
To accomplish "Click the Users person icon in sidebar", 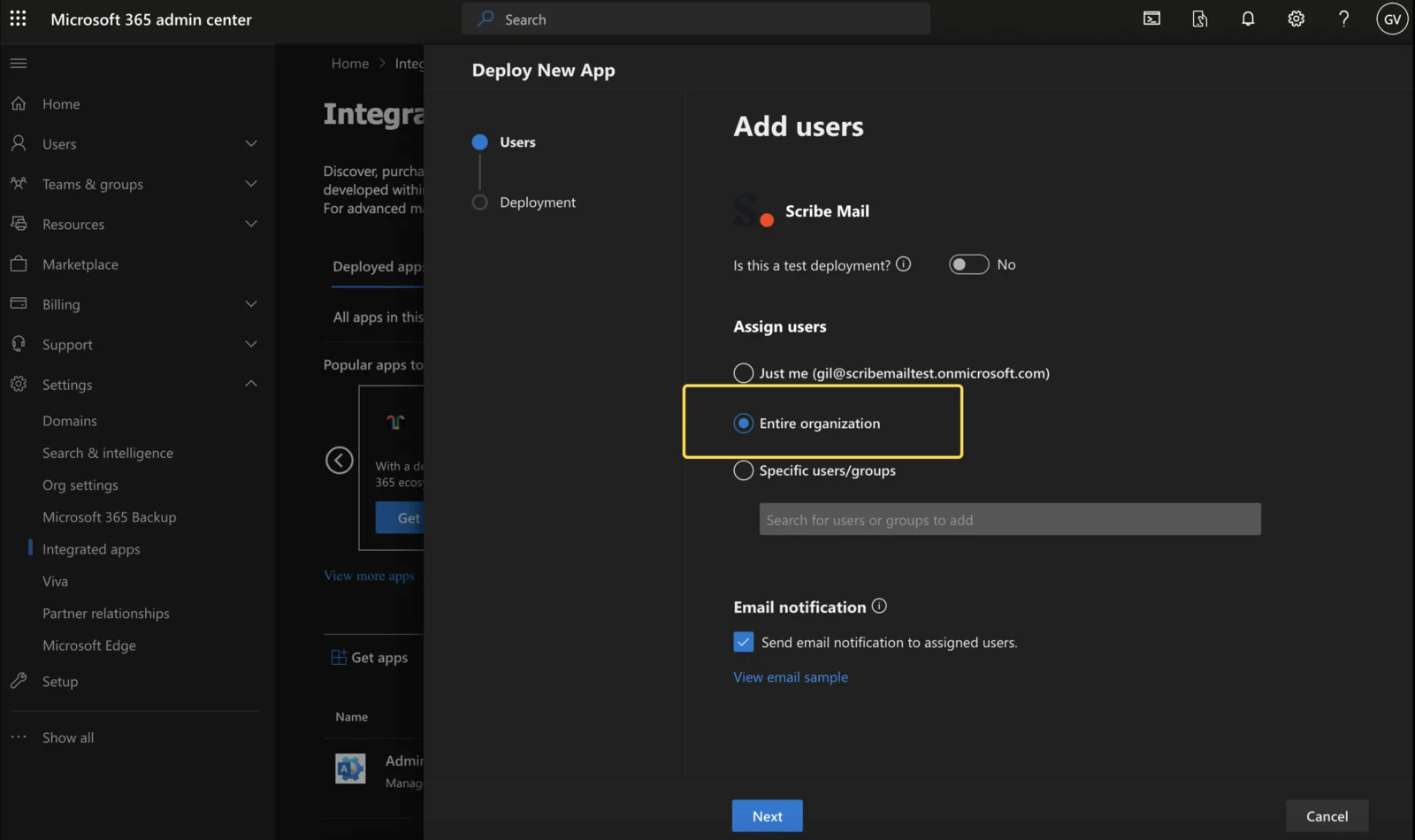I will (x=19, y=143).
